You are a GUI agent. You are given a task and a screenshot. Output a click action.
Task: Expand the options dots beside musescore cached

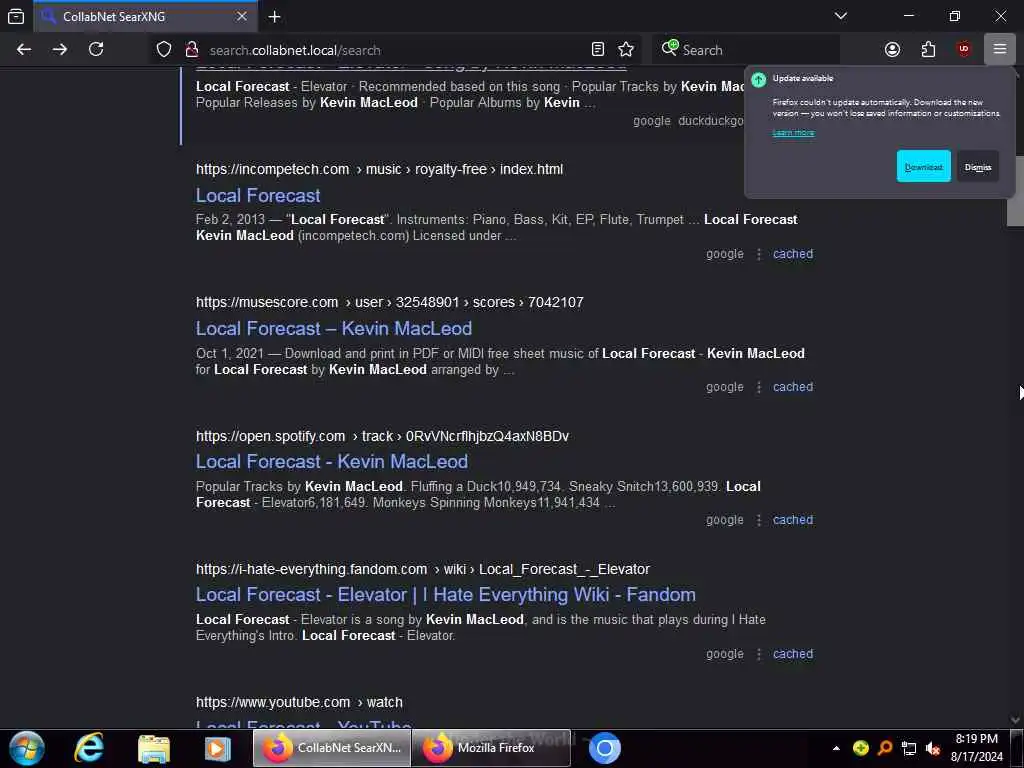tap(758, 387)
